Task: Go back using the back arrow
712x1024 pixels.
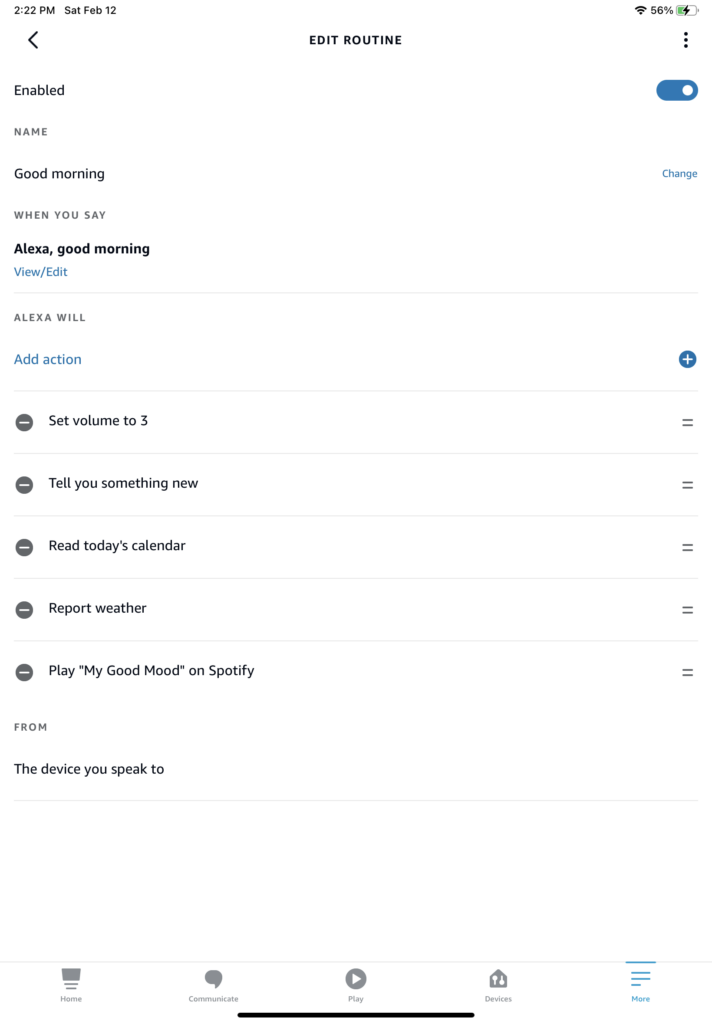Action: (33, 40)
